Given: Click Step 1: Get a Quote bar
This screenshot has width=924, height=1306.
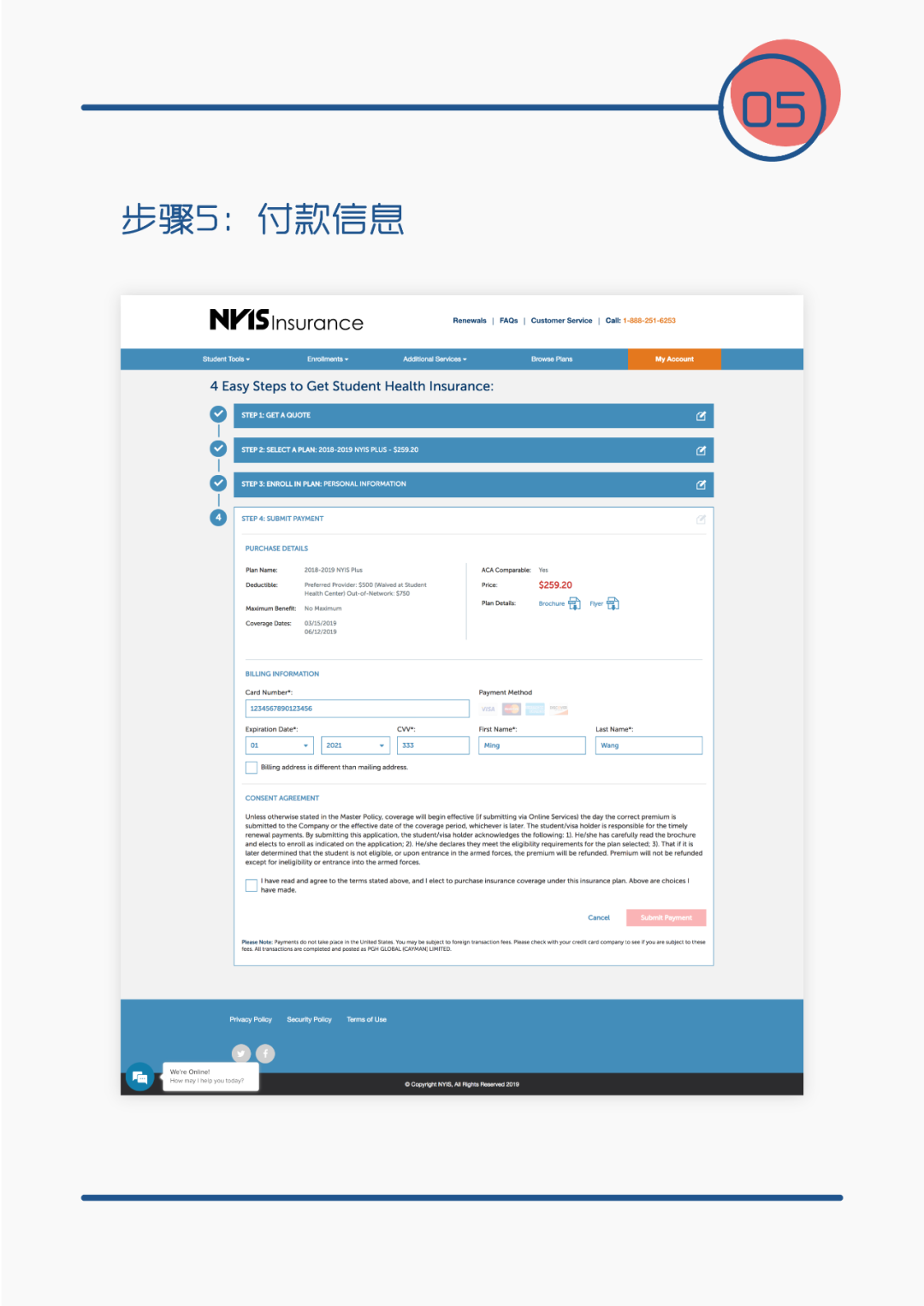Looking at the screenshot, I should [474, 416].
